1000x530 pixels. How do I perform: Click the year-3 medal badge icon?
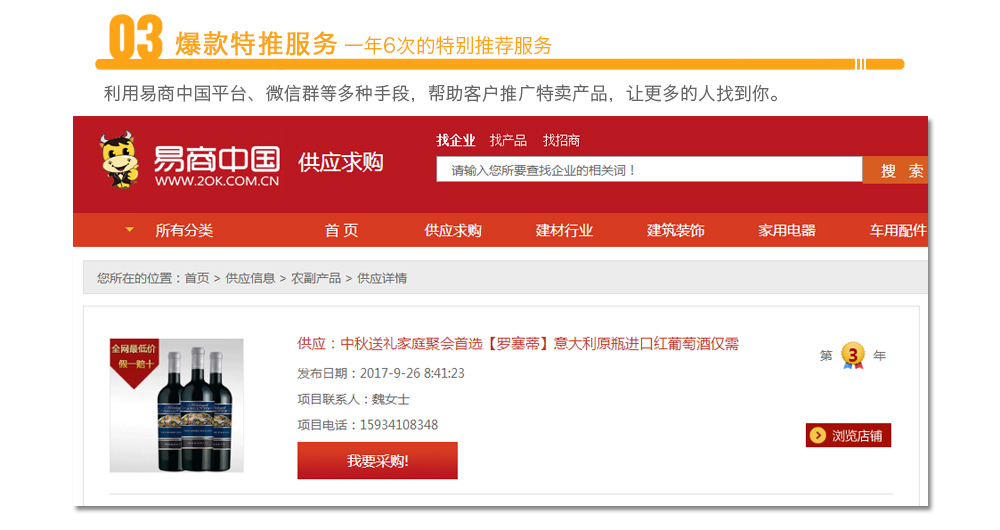(853, 356)
